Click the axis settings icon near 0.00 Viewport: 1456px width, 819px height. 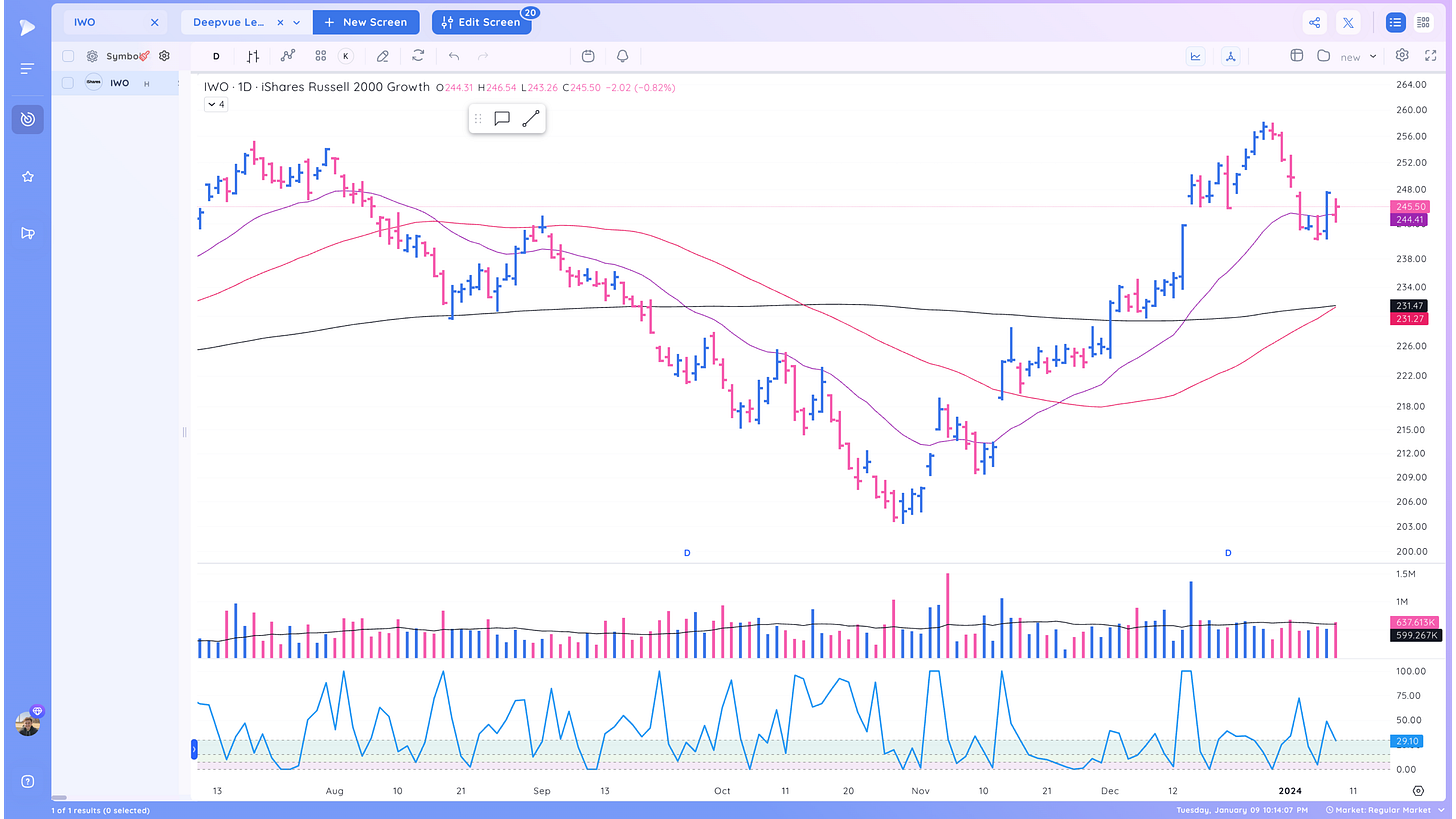click(x=1419, y=790)
